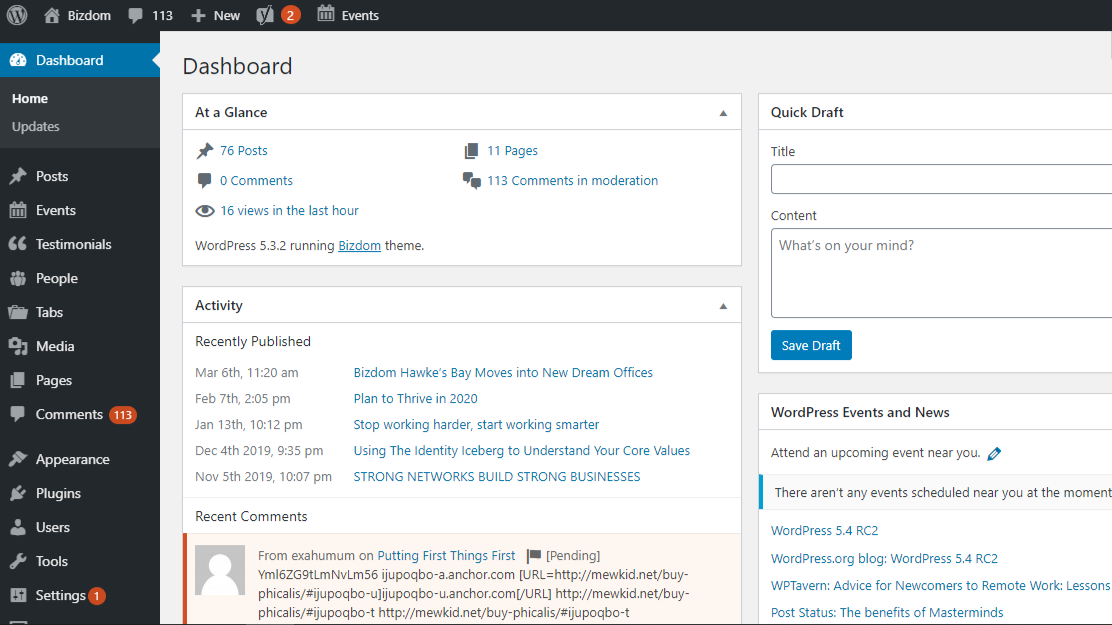Click the eye icon beside views count
The height and width of the screenshot is (625, 1112).
click(204, 211)
